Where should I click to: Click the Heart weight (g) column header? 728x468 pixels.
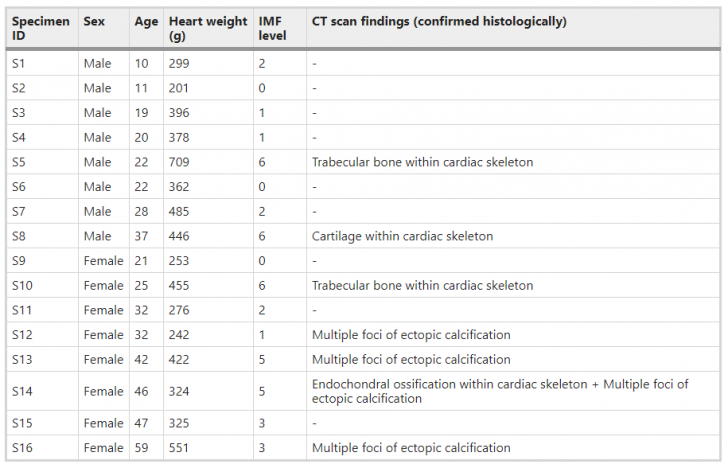[208, 28]
